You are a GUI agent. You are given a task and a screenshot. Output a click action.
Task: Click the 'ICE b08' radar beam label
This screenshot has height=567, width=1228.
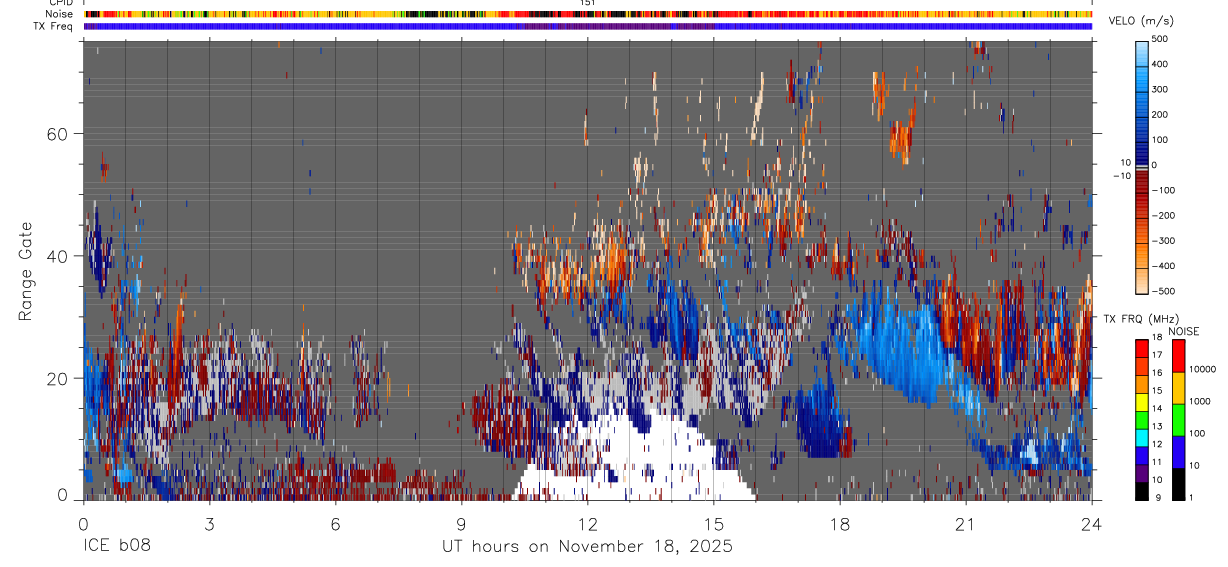(117, 546)
